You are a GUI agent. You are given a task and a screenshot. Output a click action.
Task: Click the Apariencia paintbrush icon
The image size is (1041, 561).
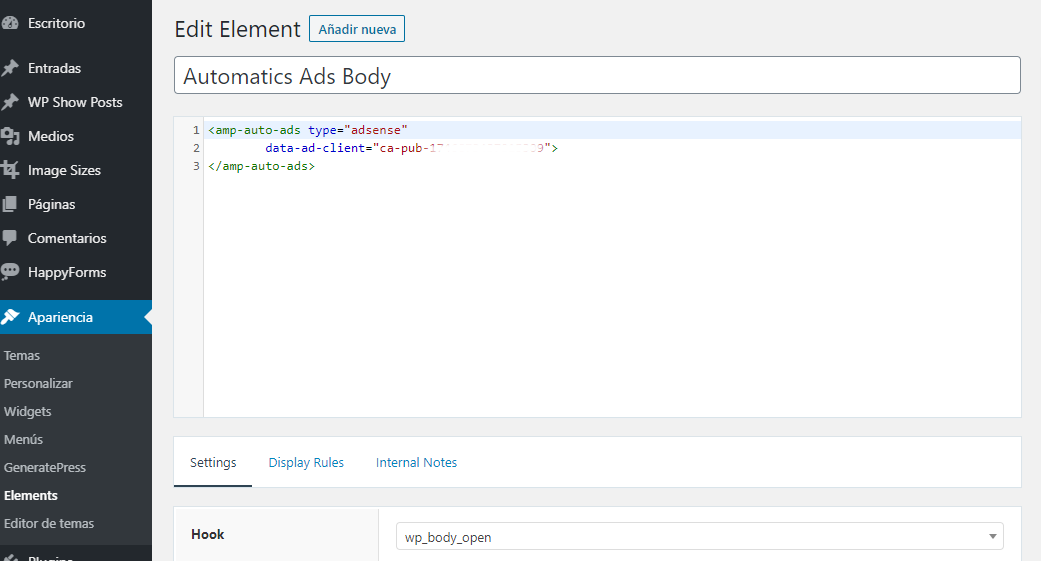click(x=10, y=317)
